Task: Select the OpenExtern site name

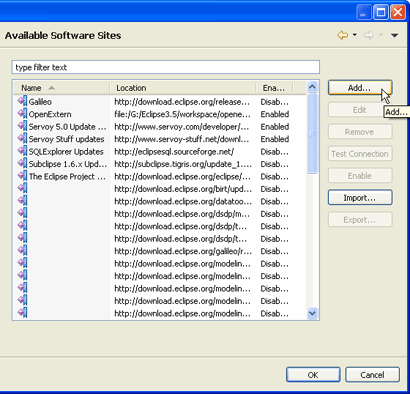Action: coord(50,114)
